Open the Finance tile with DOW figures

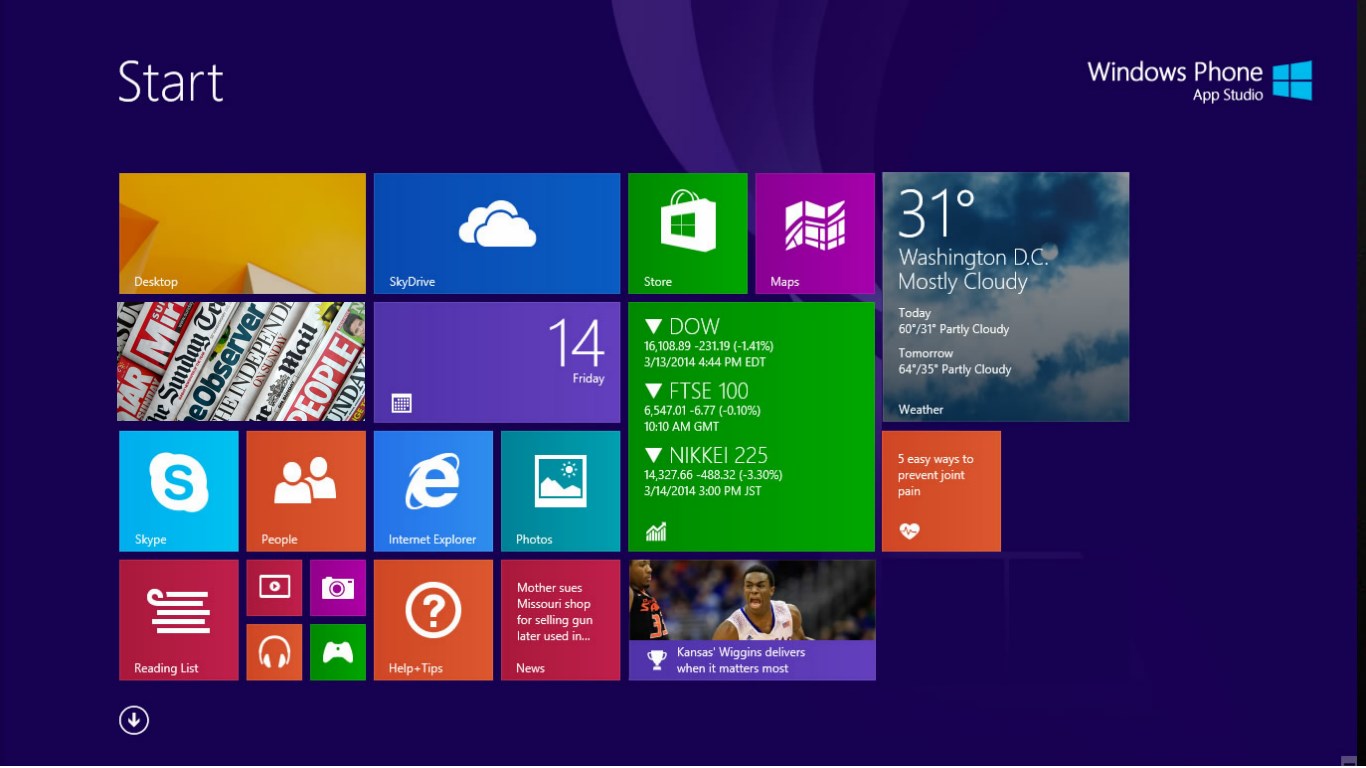[752, 426]
